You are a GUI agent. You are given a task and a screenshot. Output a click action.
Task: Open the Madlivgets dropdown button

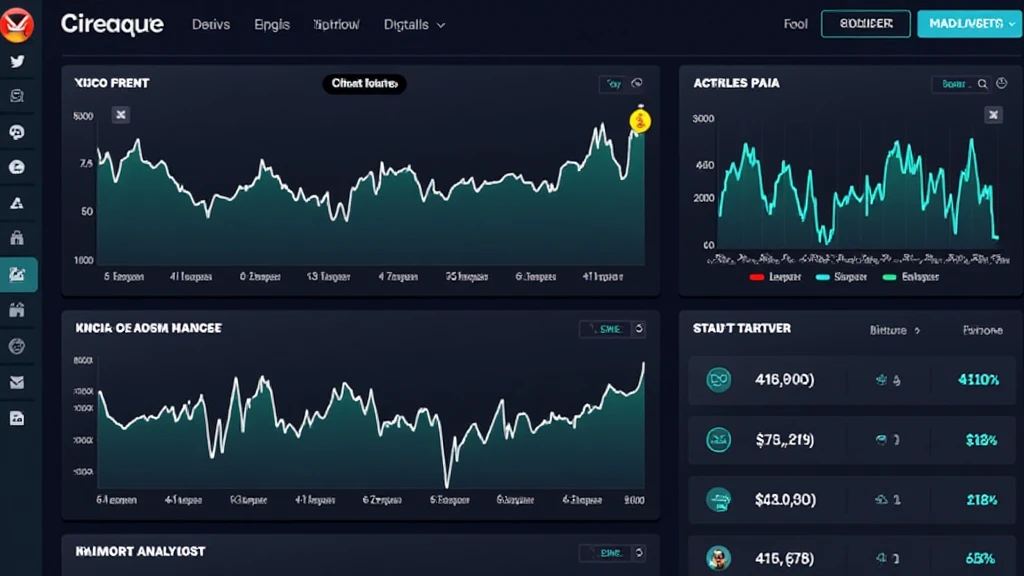965,24
